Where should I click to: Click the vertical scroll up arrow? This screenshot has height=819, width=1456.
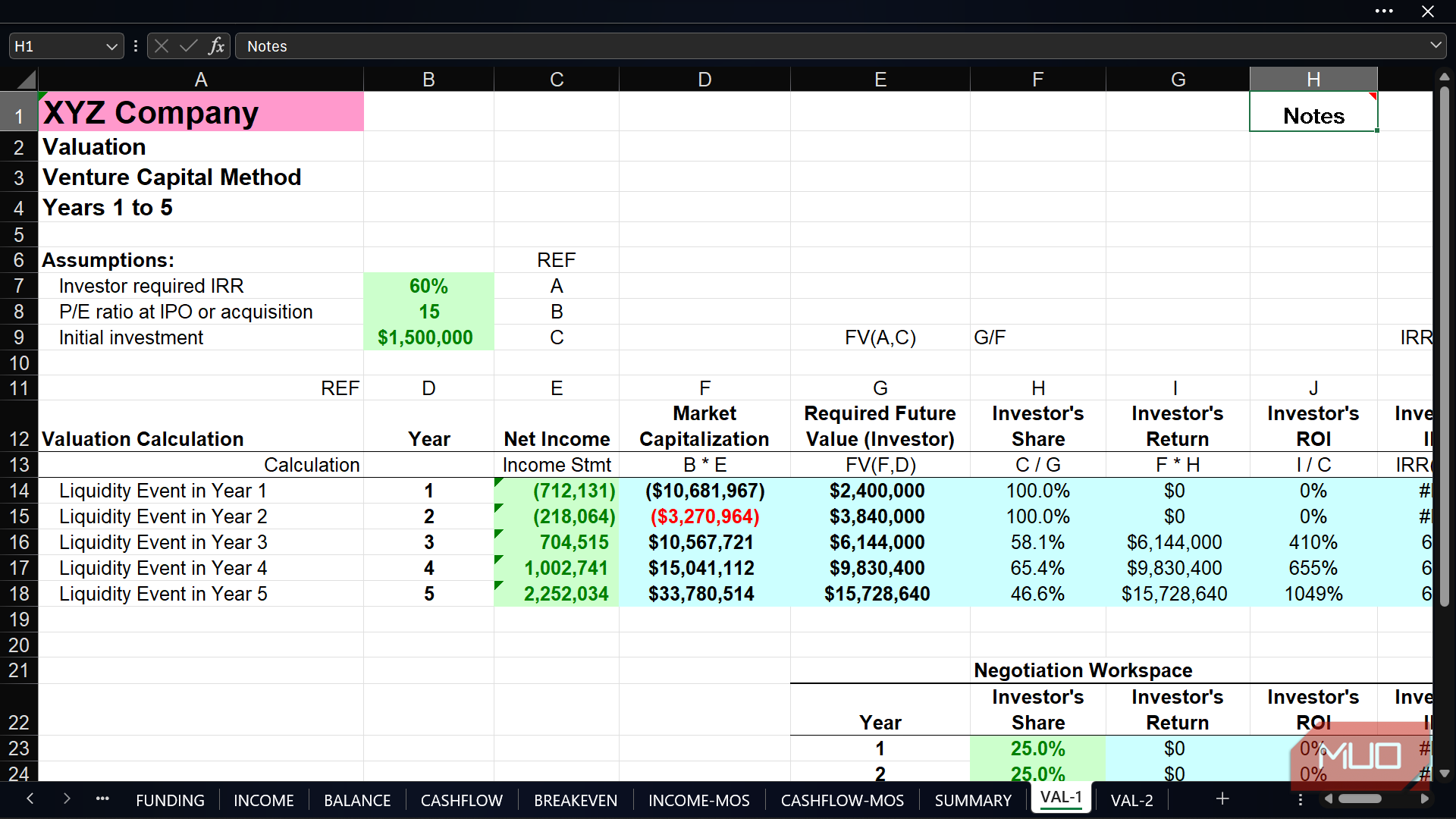1445,77
